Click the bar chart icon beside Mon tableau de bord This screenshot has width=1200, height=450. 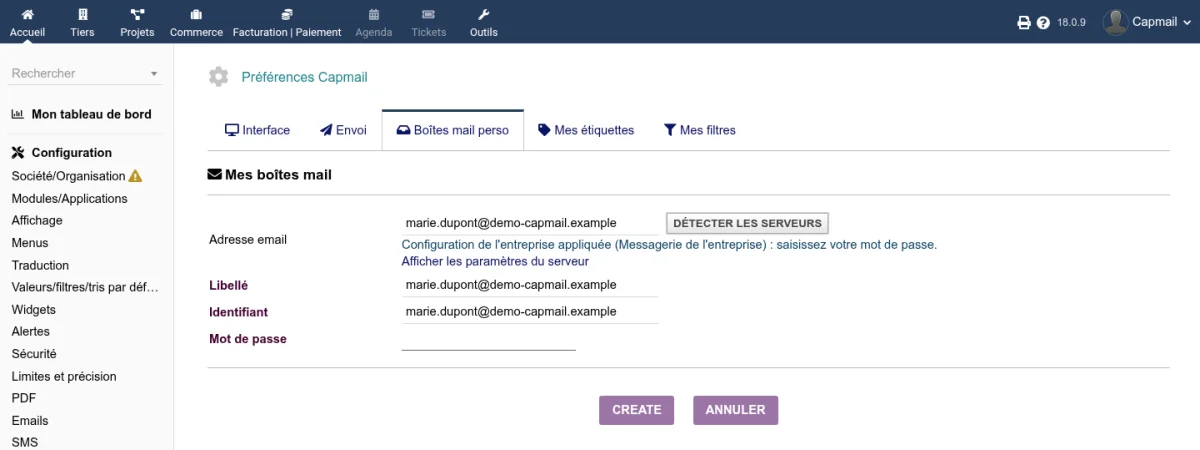click(18, 114)
